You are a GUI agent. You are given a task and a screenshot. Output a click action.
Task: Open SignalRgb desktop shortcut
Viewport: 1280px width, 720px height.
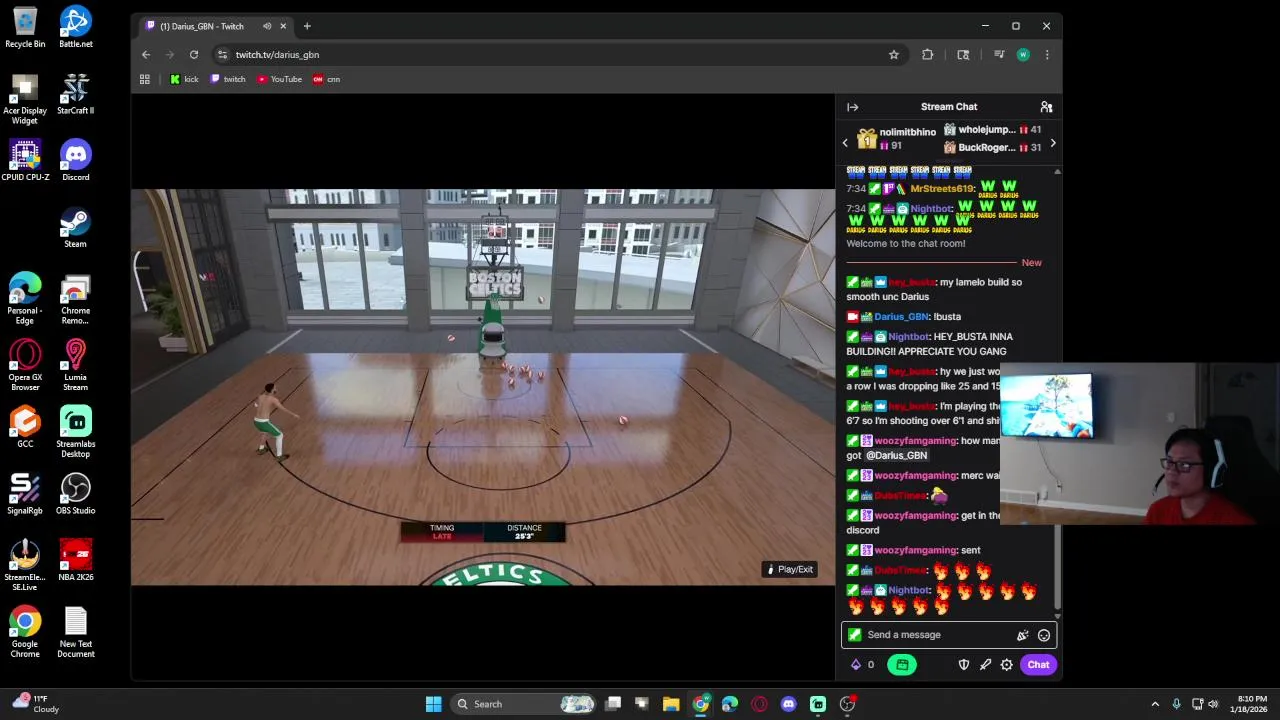(x=25, y=494)
